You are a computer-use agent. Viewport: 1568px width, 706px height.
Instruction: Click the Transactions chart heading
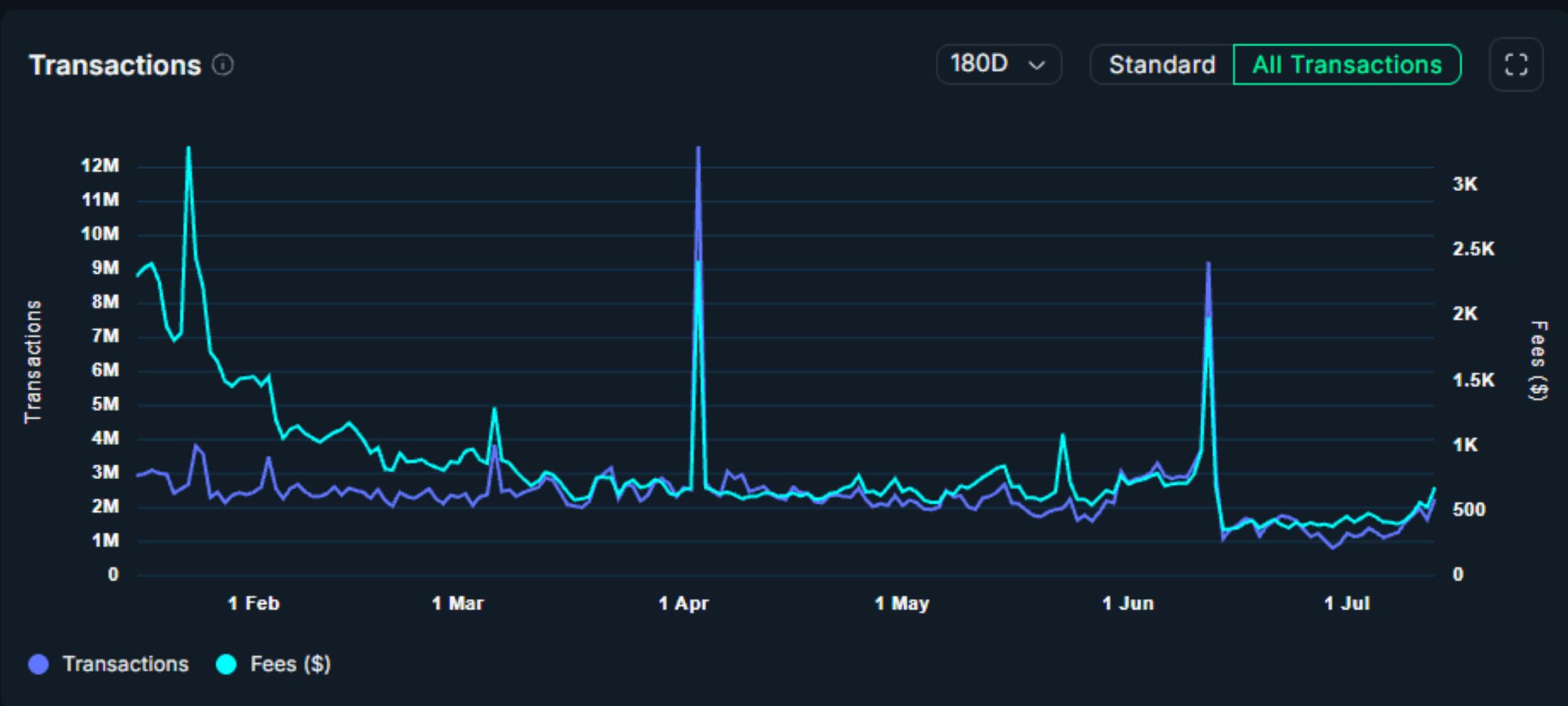[x=115, y=65]
